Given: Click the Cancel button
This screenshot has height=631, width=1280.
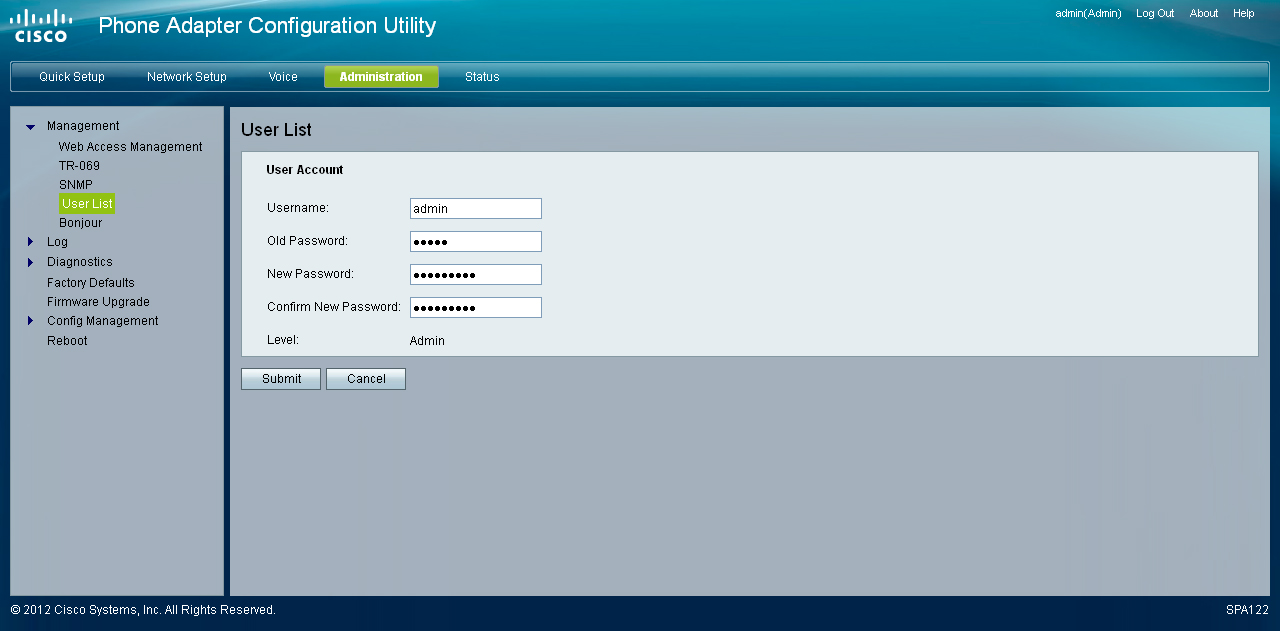Looking at the screenshot, I should [366, 379].
